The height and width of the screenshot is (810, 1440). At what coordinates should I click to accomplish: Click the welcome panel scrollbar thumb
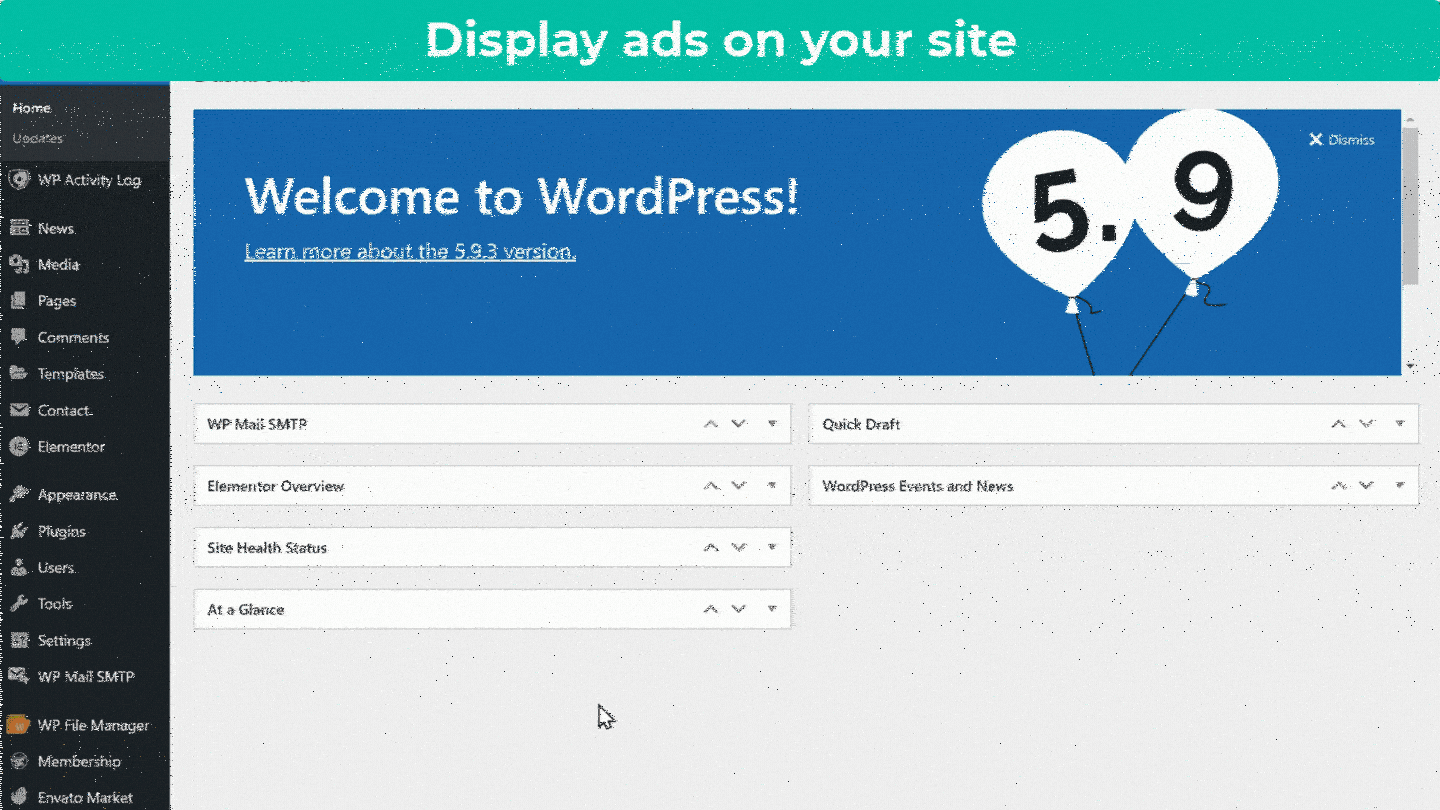[1410, 206]
